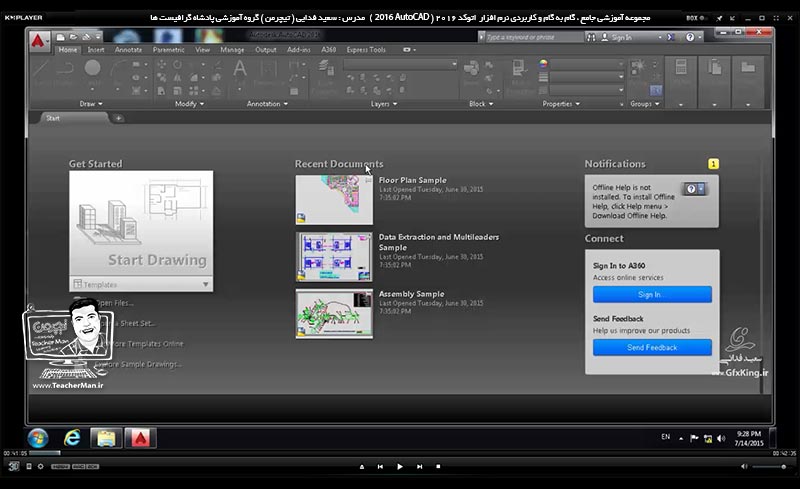
Task: Click the Autodesk Exchange X icon
Action: point(671,37)
